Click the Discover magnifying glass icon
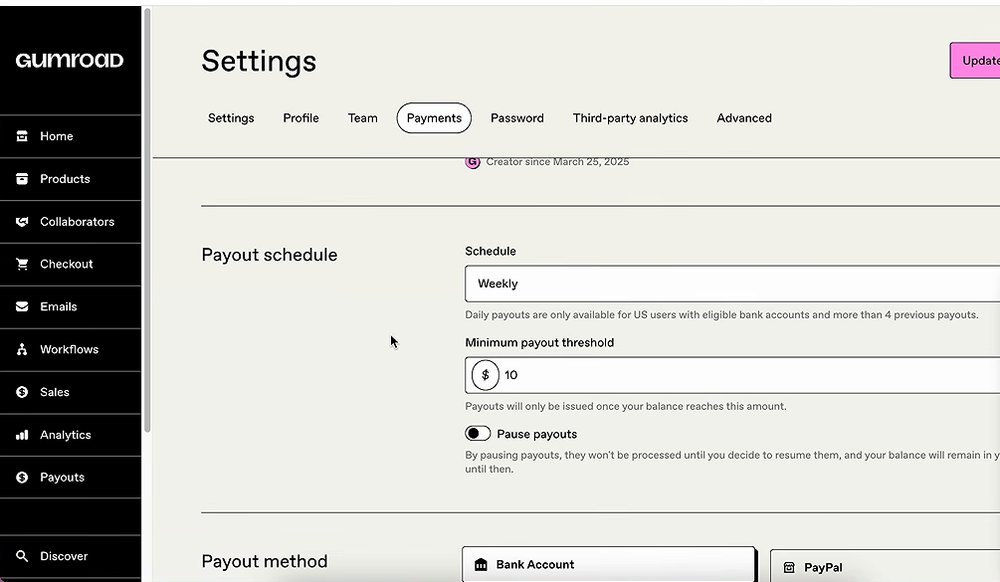1000x582 pixels. coord(22,556)
